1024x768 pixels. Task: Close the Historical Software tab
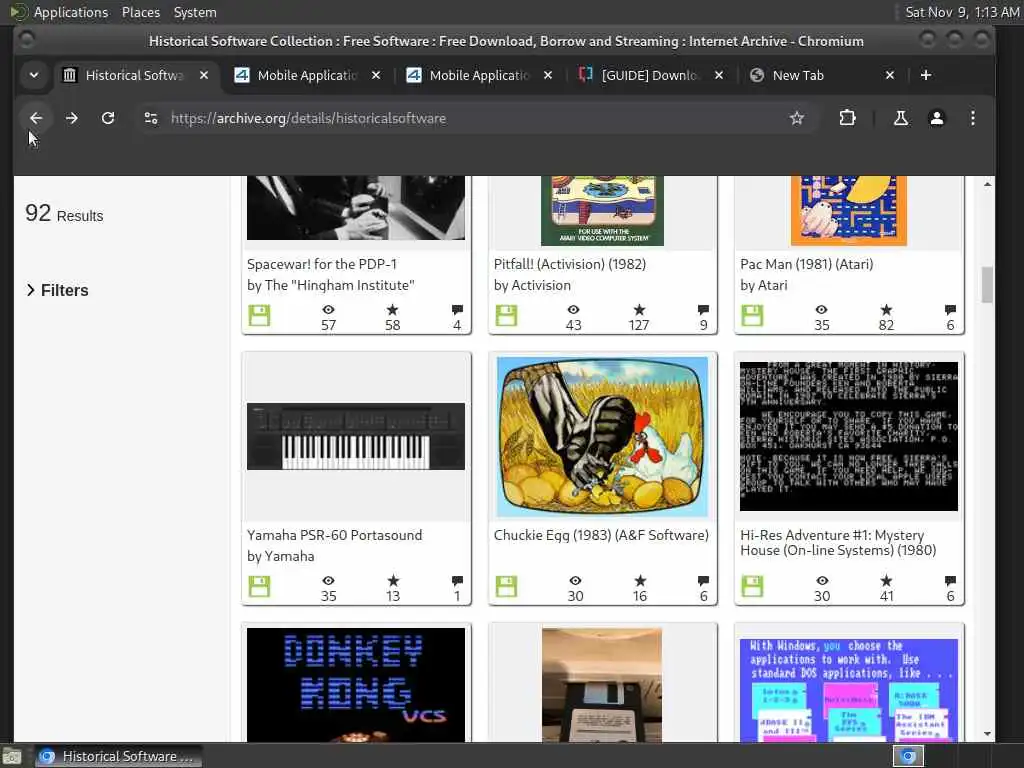coord(204,75)
